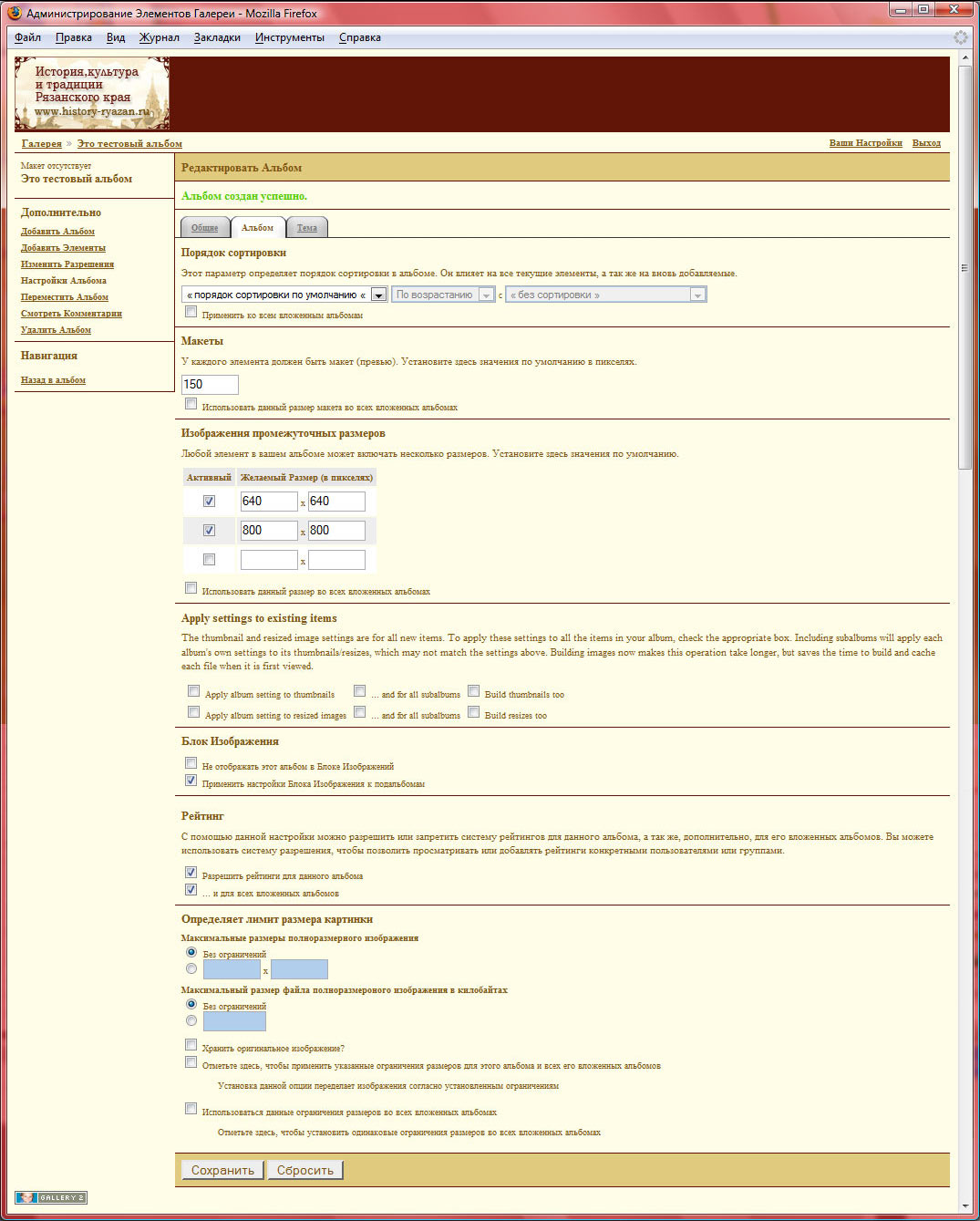Image resolution: width=980 pixels, height=1221 pixels.
Task: Click the Firefox icon in the title bar
Action: [15, 13]
